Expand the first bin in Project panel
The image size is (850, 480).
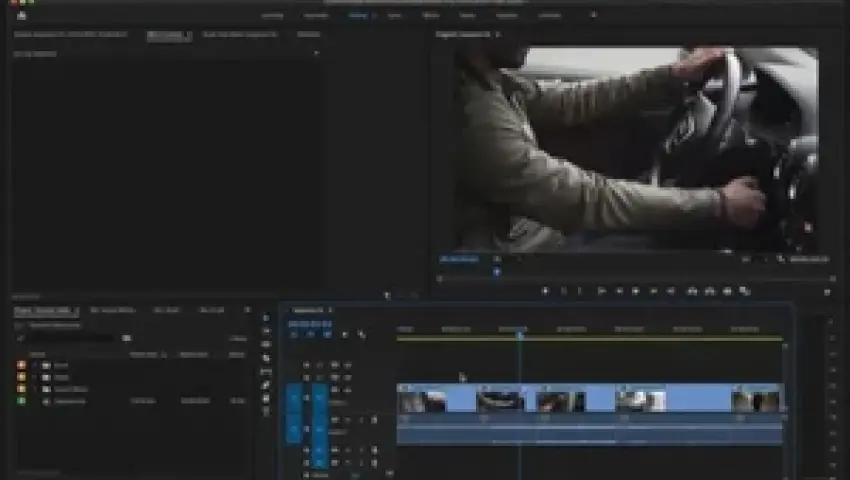(x=34, y=364)
